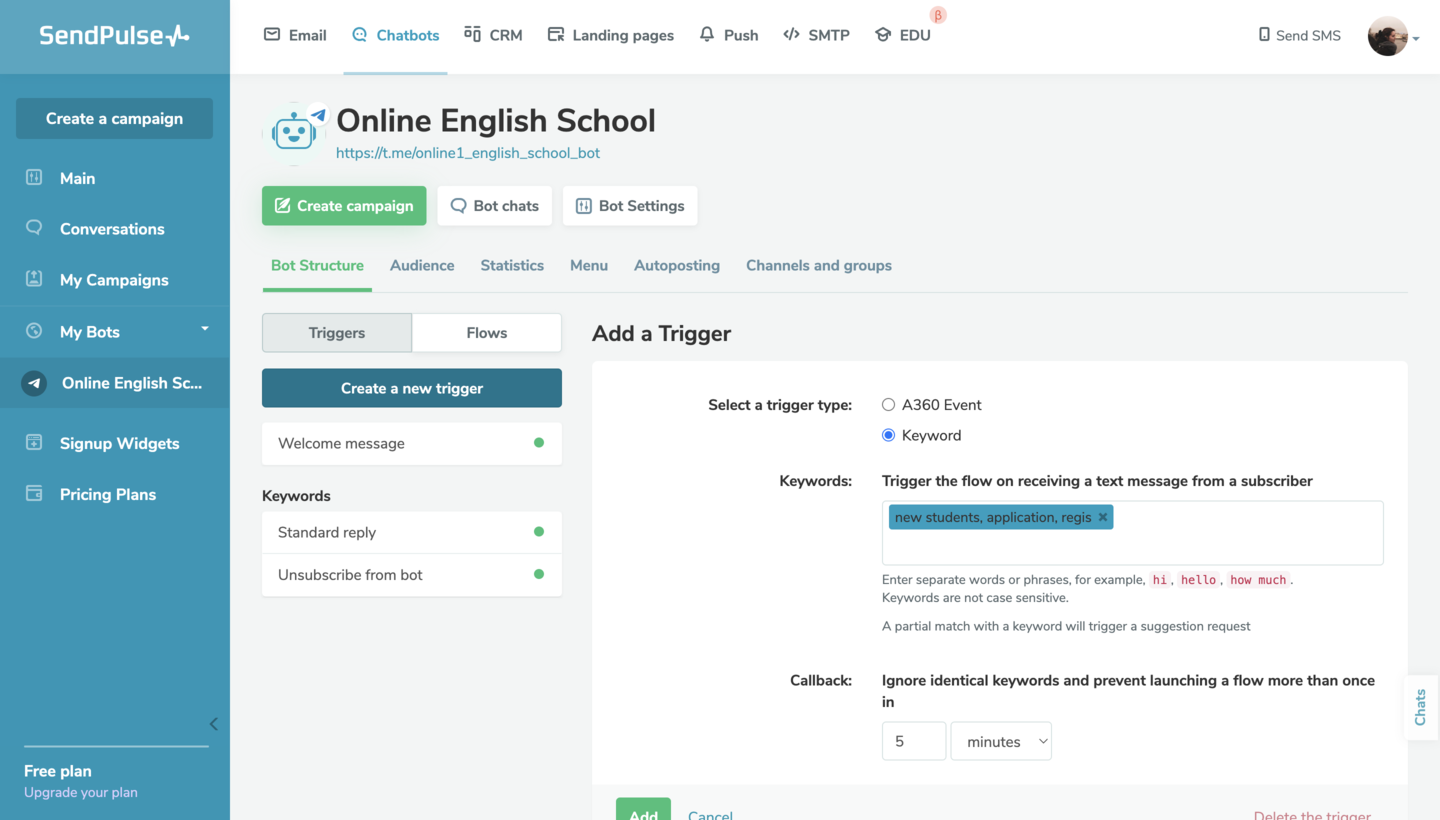1440x820 pixels.
Task: Click the Pricing Plans wallet icon
Action: 34,493
